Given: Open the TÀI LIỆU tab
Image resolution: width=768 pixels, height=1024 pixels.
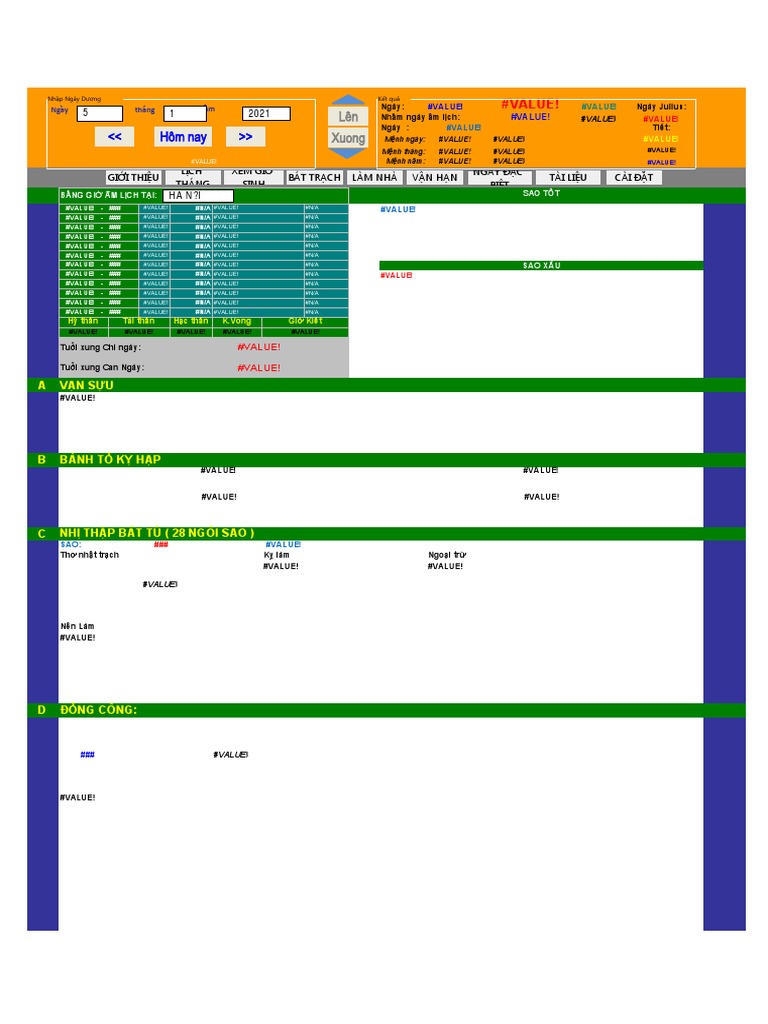Looking at the screenshot, I should click(x=568, y=178).
